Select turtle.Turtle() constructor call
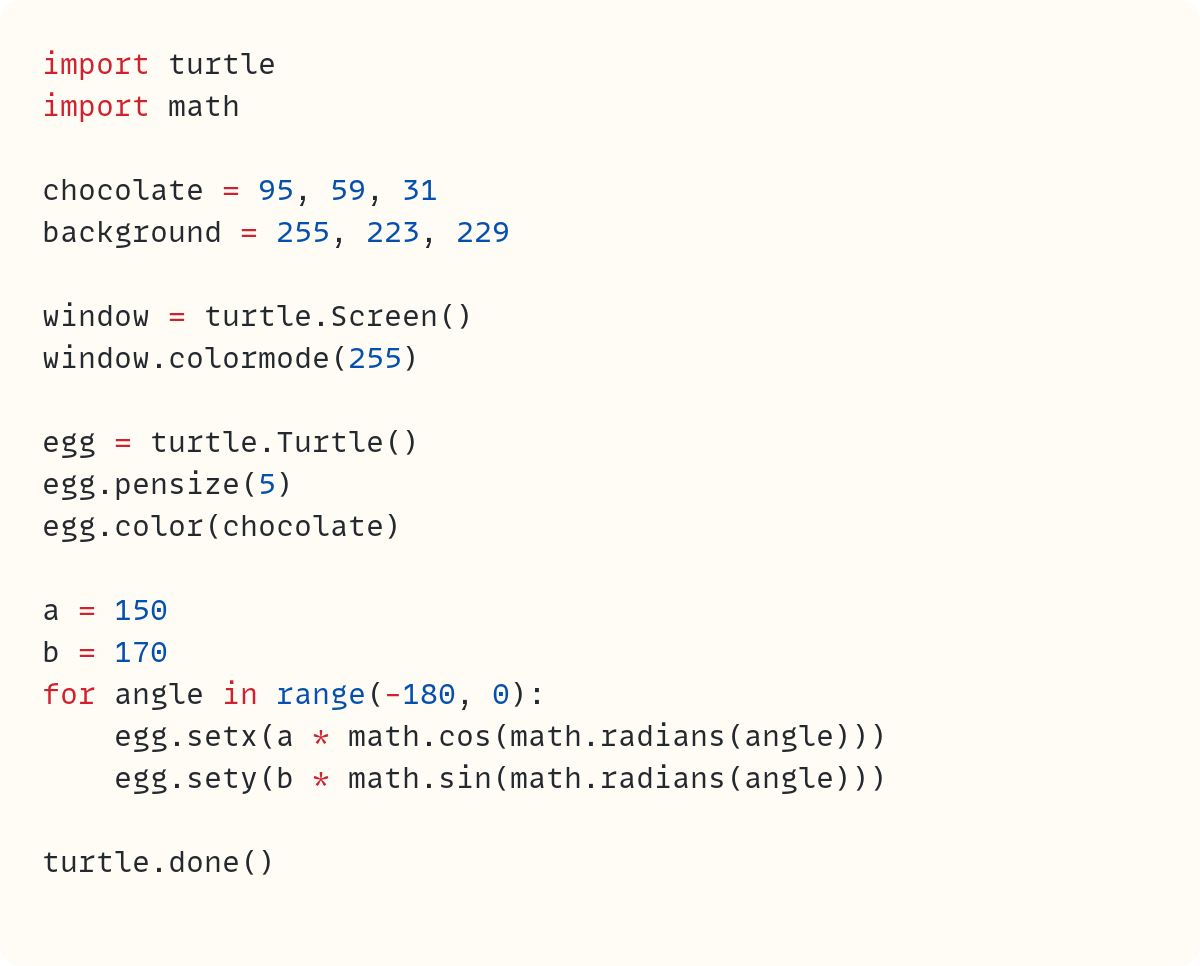This screenshot has width=1200, height=966. (x=284, y=442)
